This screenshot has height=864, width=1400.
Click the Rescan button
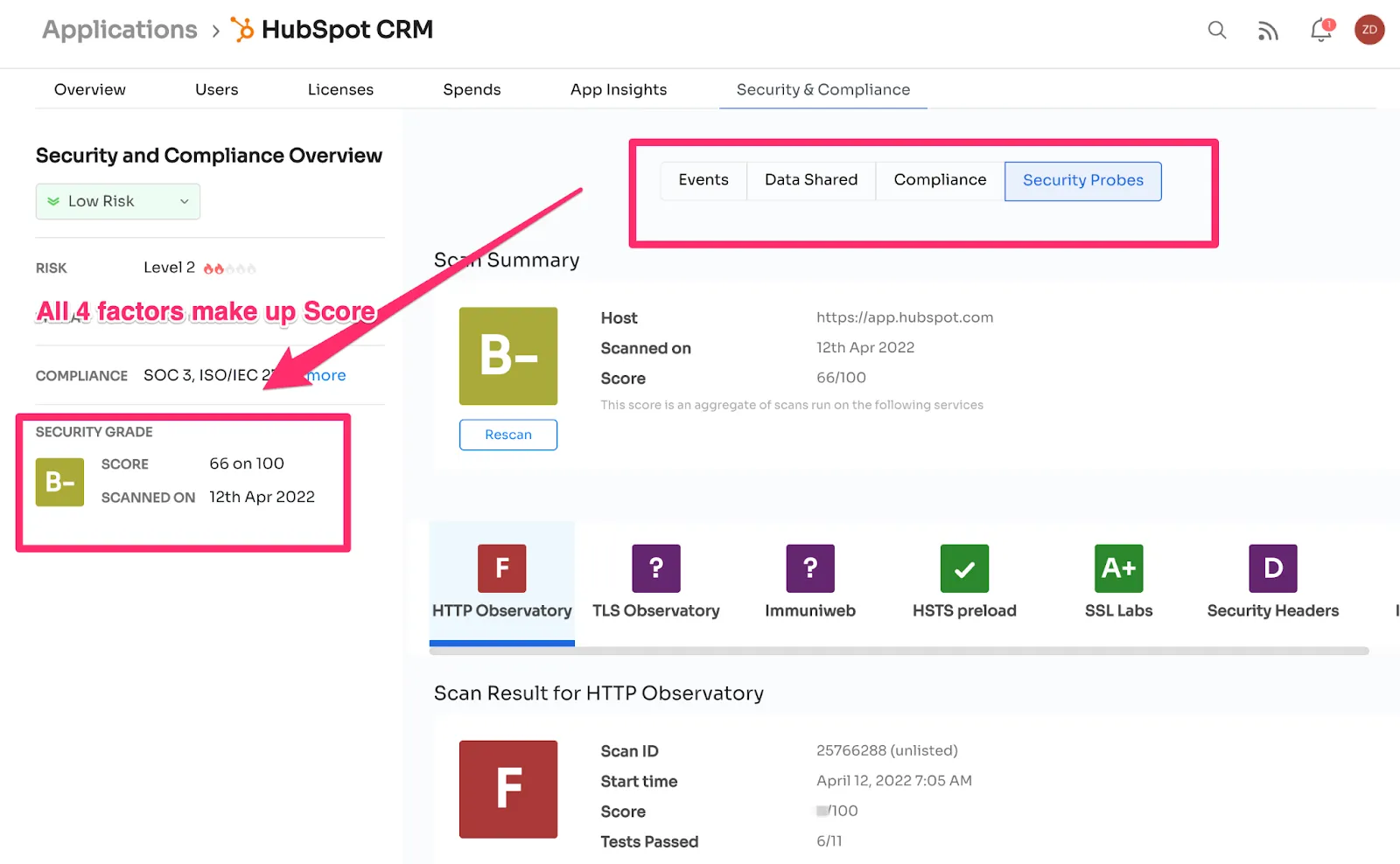tap(508, 435)
